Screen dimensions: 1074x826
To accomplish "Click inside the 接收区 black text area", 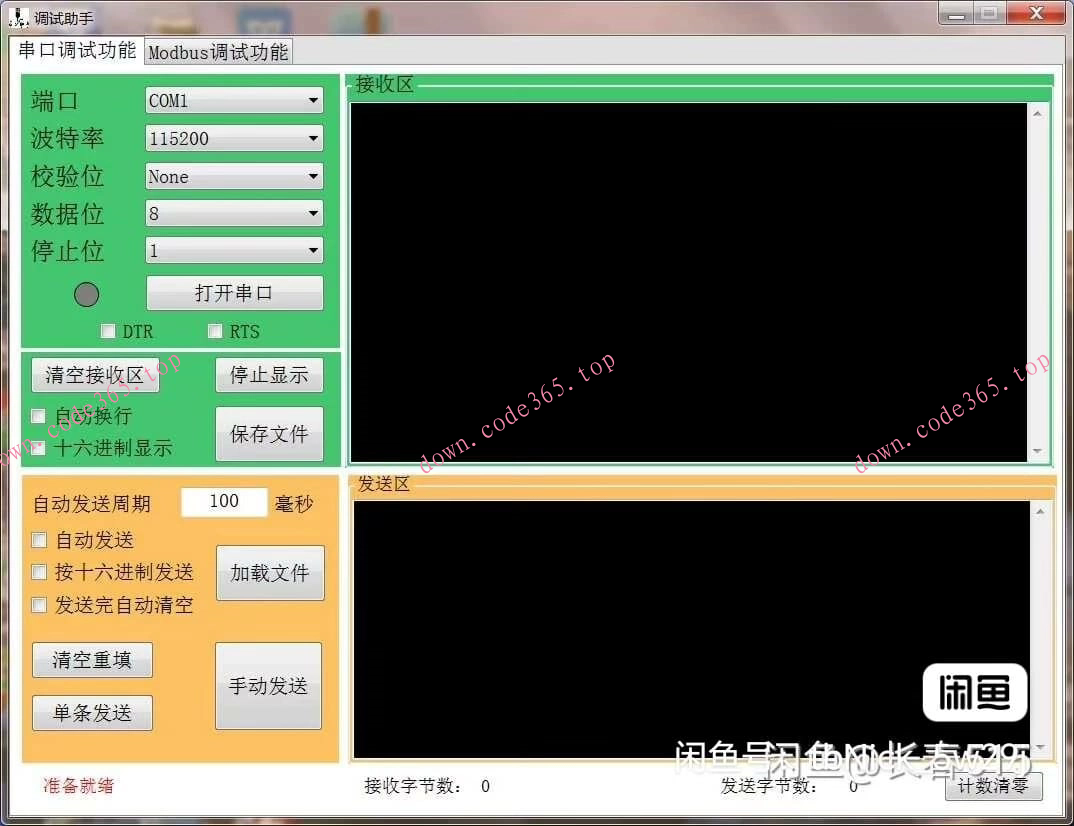I will 689,283.
